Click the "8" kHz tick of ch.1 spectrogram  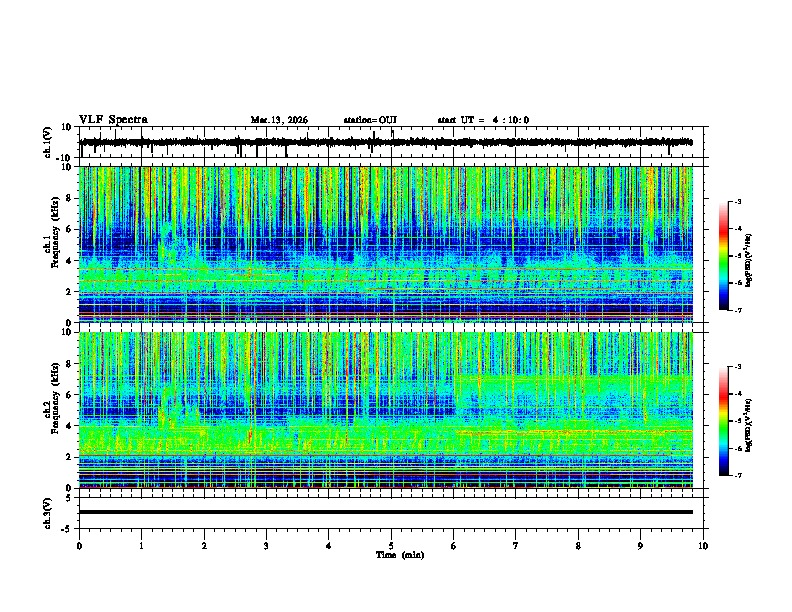pos(70,198)
